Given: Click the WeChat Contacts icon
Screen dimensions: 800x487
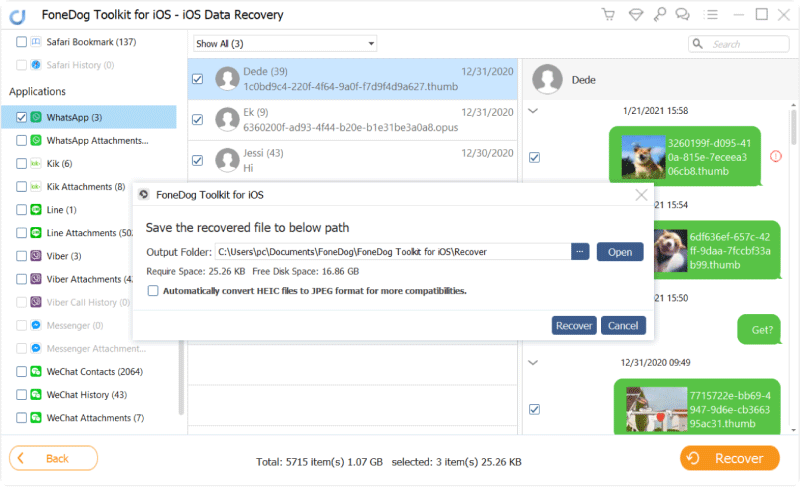Looking at the screenshot, I should tap(36, 371).
